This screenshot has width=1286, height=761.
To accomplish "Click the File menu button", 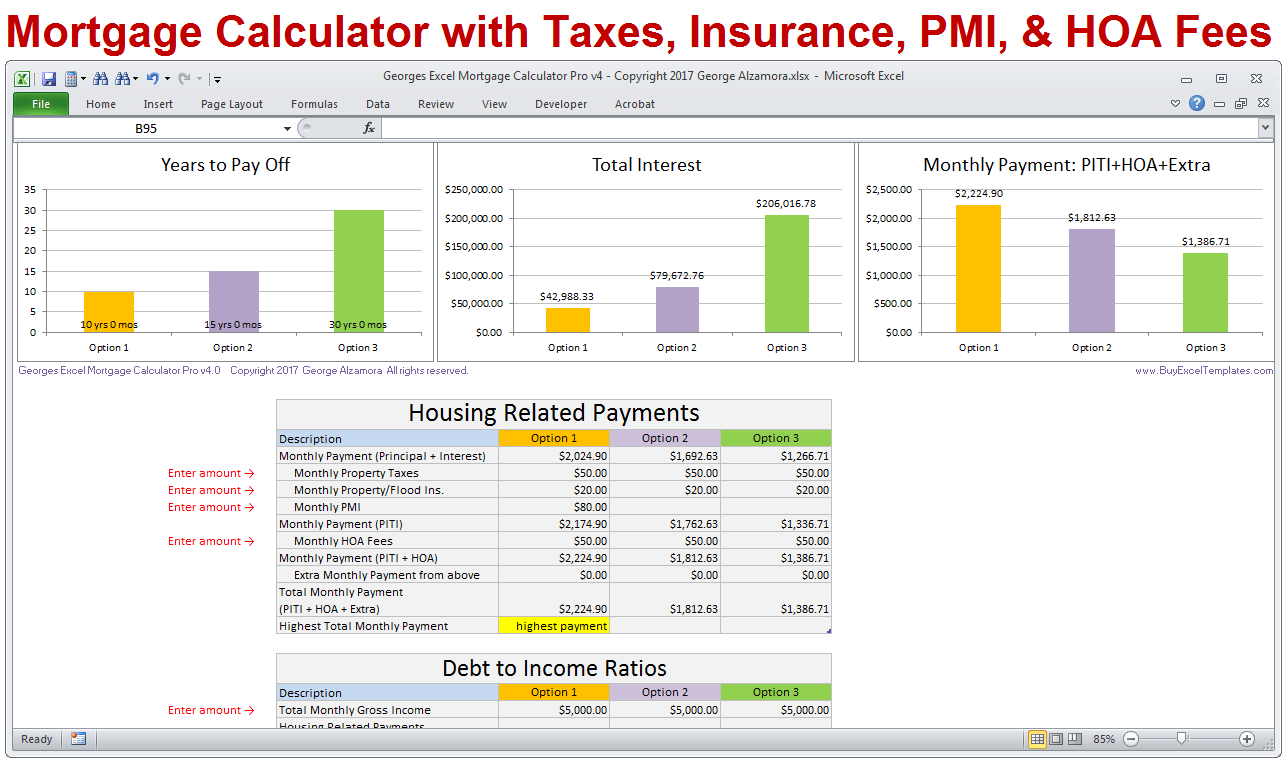I will tap(40, 104).
